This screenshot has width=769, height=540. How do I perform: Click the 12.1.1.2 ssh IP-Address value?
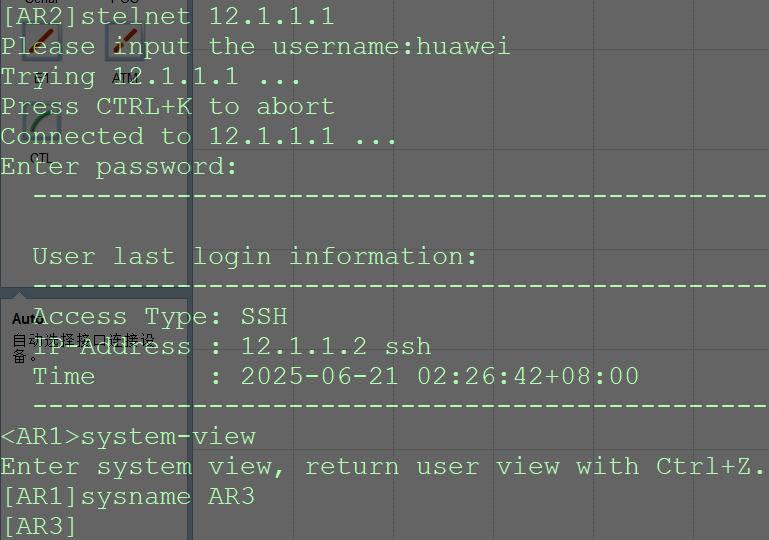pyautogui.click(x=336, y=346)
